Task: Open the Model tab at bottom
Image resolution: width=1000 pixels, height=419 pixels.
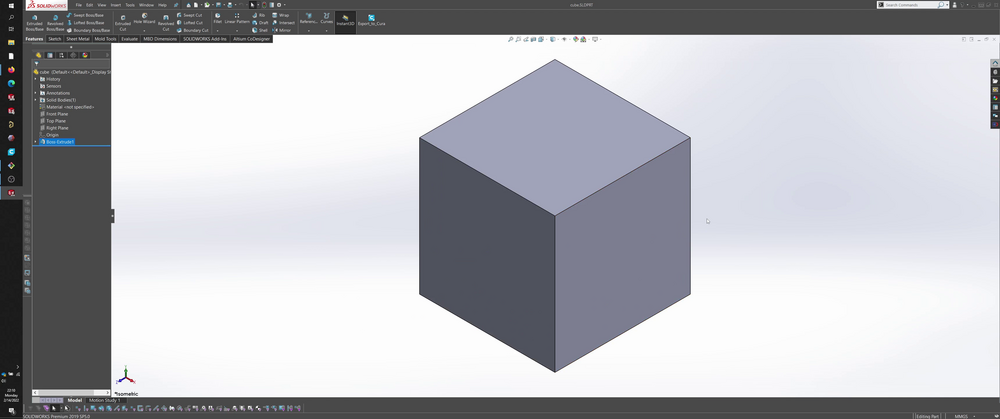Action: coord(75,401)
